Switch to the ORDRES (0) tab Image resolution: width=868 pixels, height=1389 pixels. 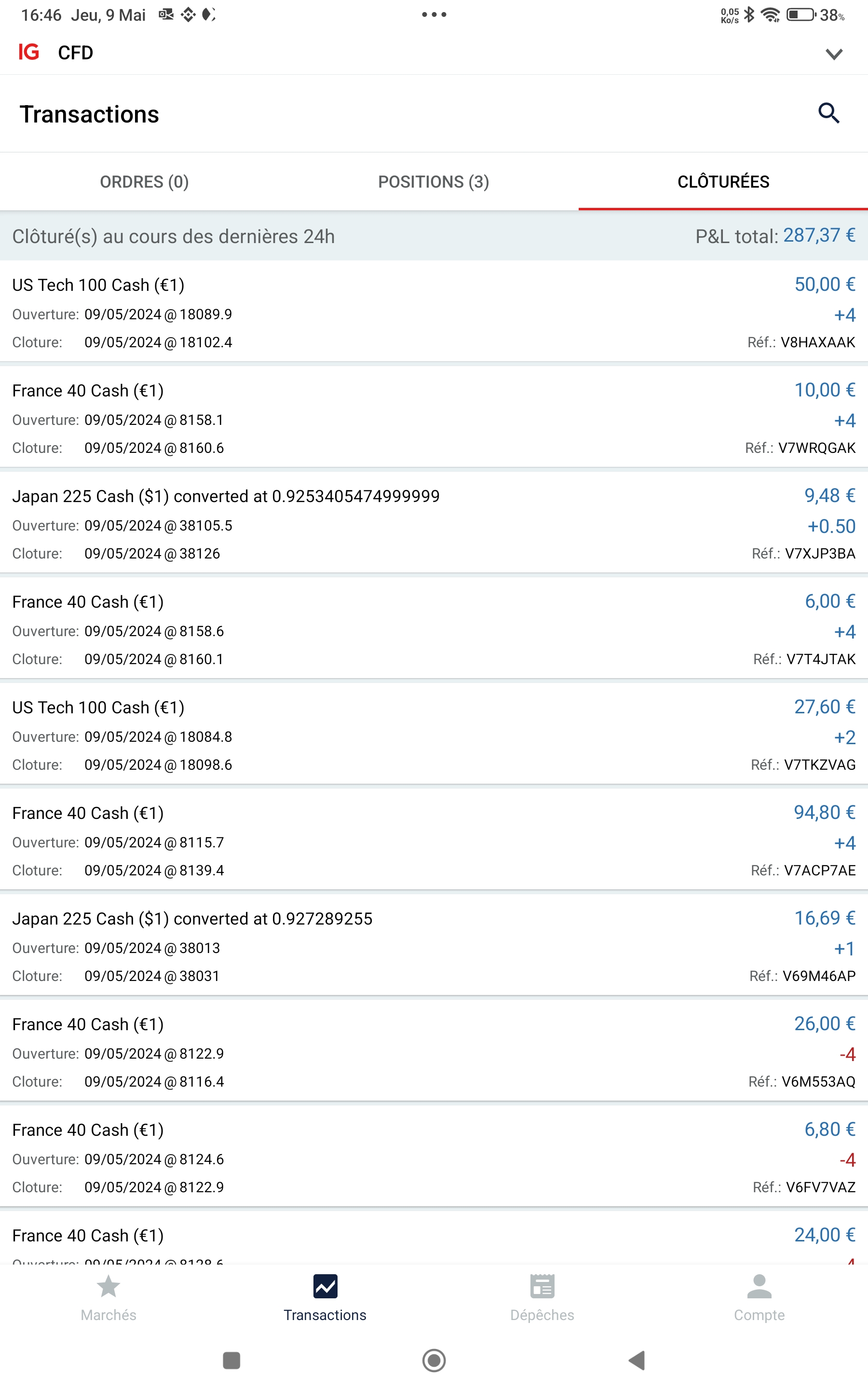(x=144, y=182)
